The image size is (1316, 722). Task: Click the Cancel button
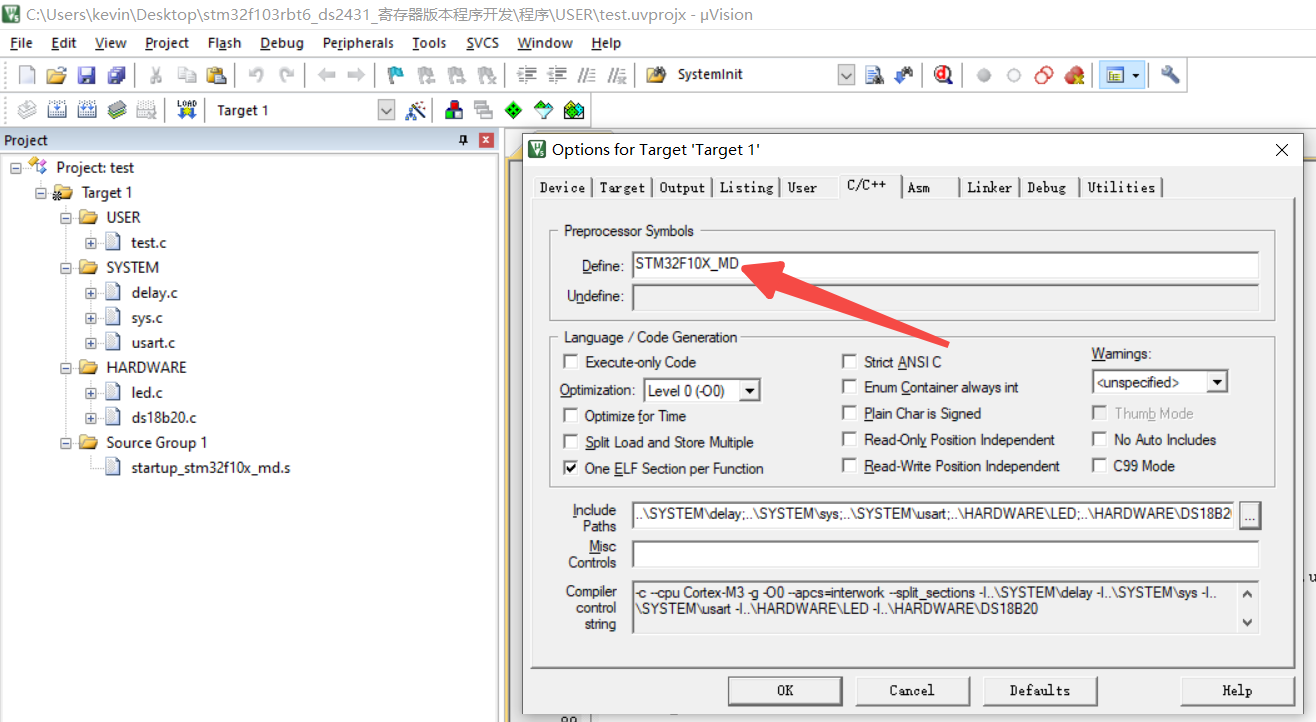912,690
